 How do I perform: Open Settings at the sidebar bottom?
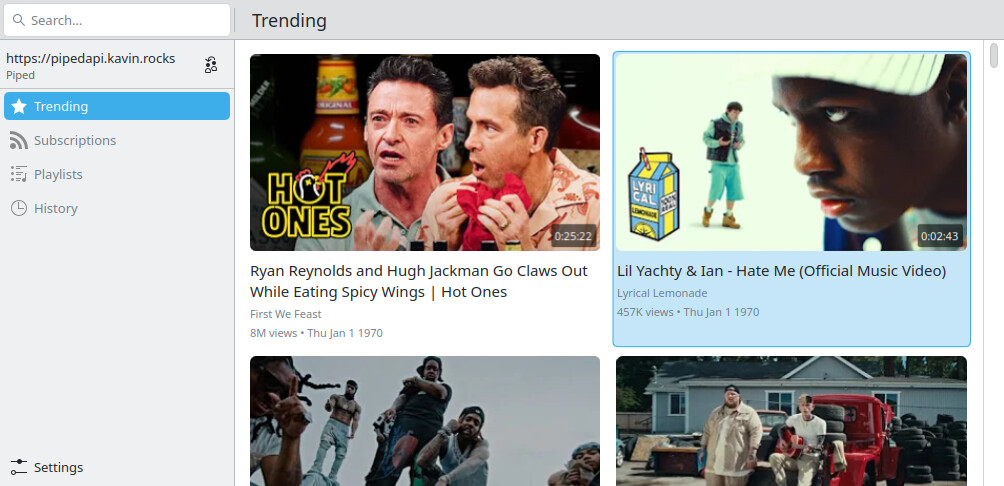pos(117,467)
